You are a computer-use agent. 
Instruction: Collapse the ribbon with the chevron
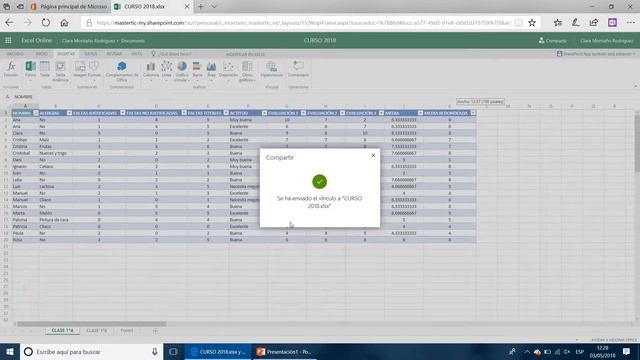[x=636, y=87]
